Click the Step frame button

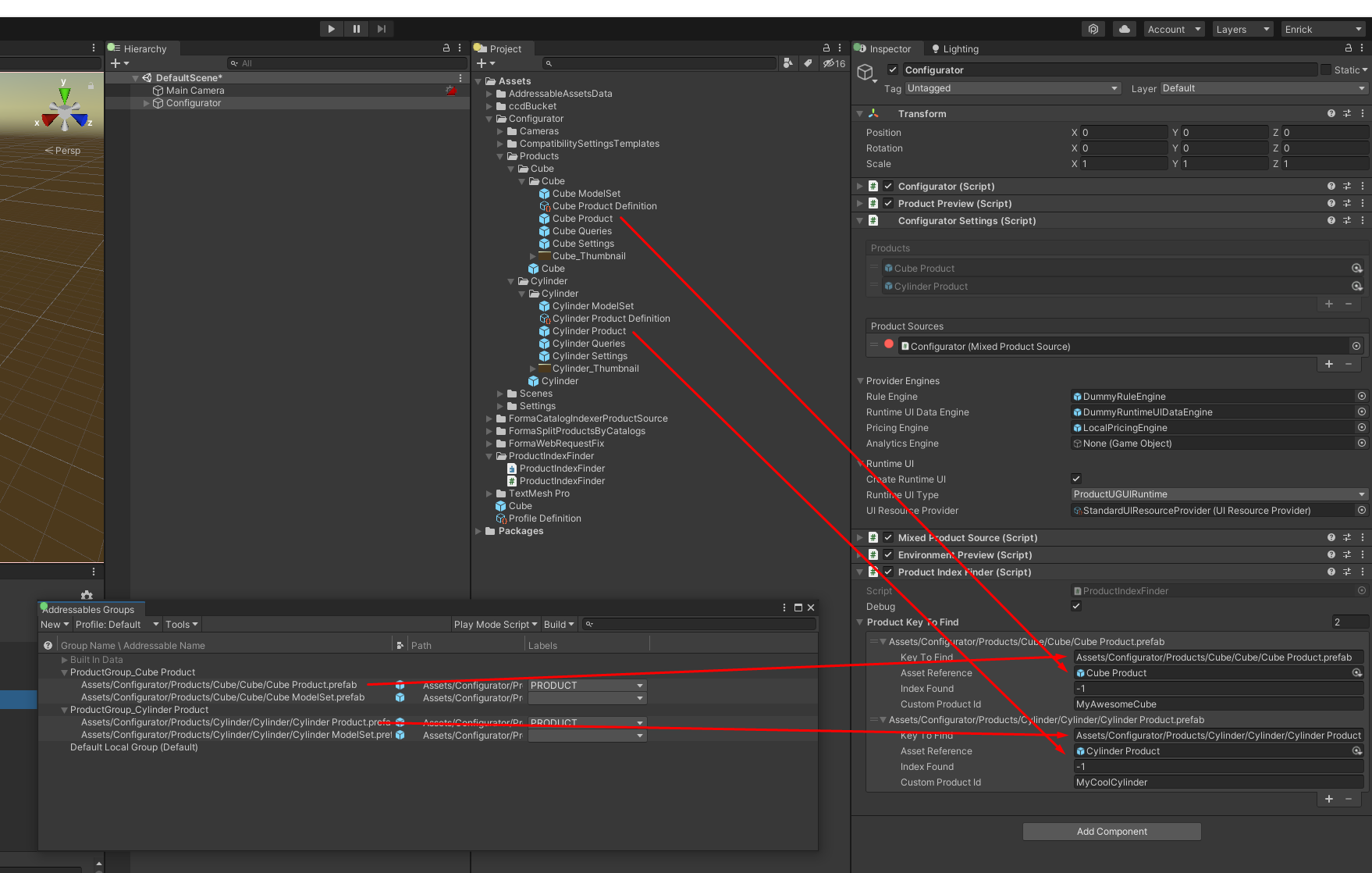click(x=381, y=28)
